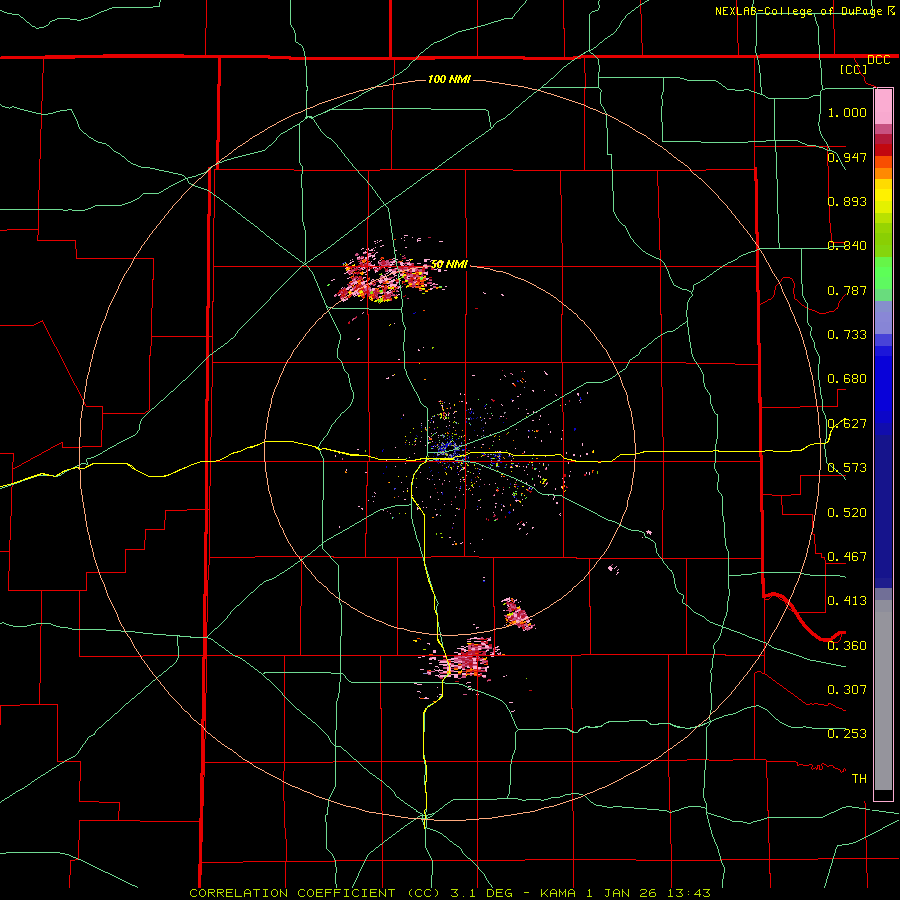Screen dimensions: 900x900
Task: Click the [CC] legend heading
Action: point(853,69)
